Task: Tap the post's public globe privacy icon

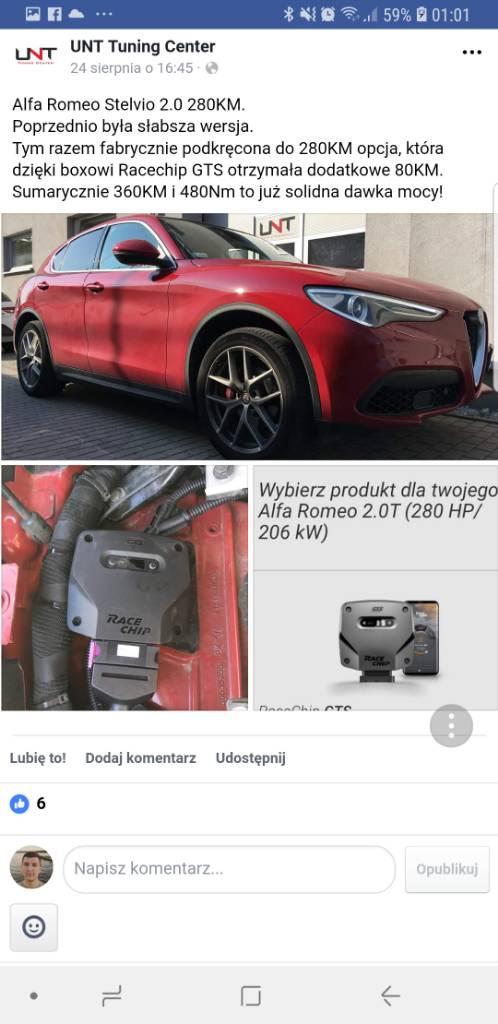Action: (x=211, y=68)
